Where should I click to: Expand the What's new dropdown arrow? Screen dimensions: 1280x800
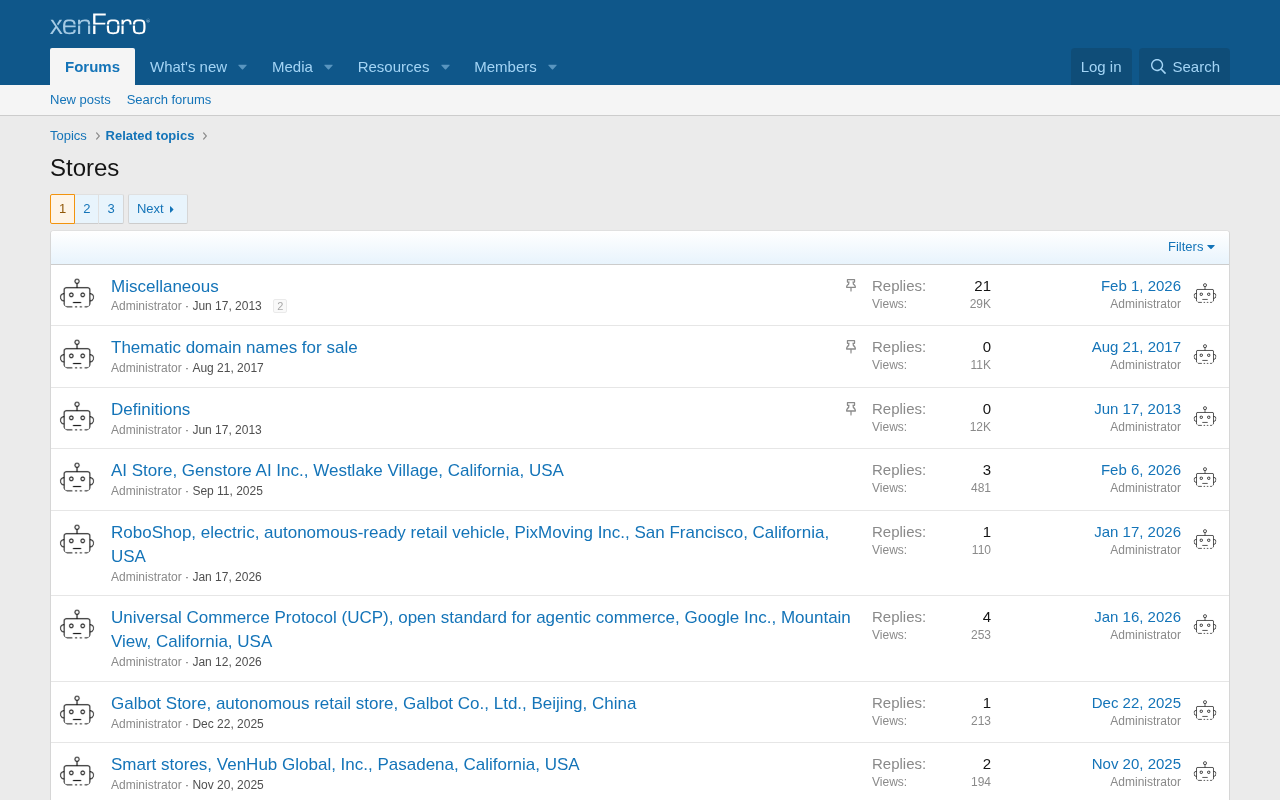(242, 67)
